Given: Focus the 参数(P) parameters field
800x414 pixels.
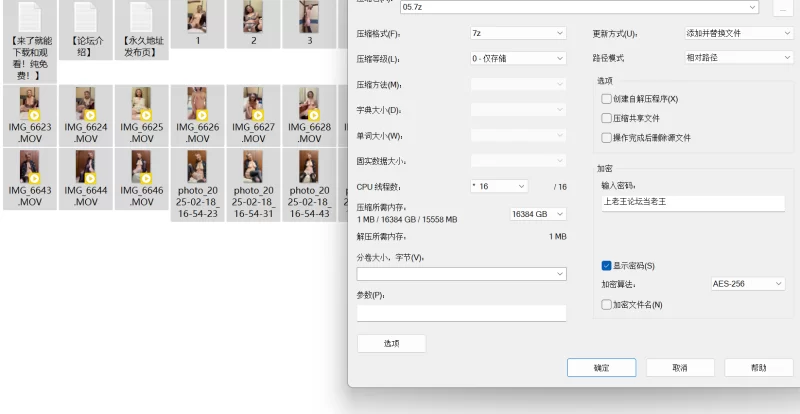Looking at the screenshot, I should pyautogui.click(x=461, y=313).
